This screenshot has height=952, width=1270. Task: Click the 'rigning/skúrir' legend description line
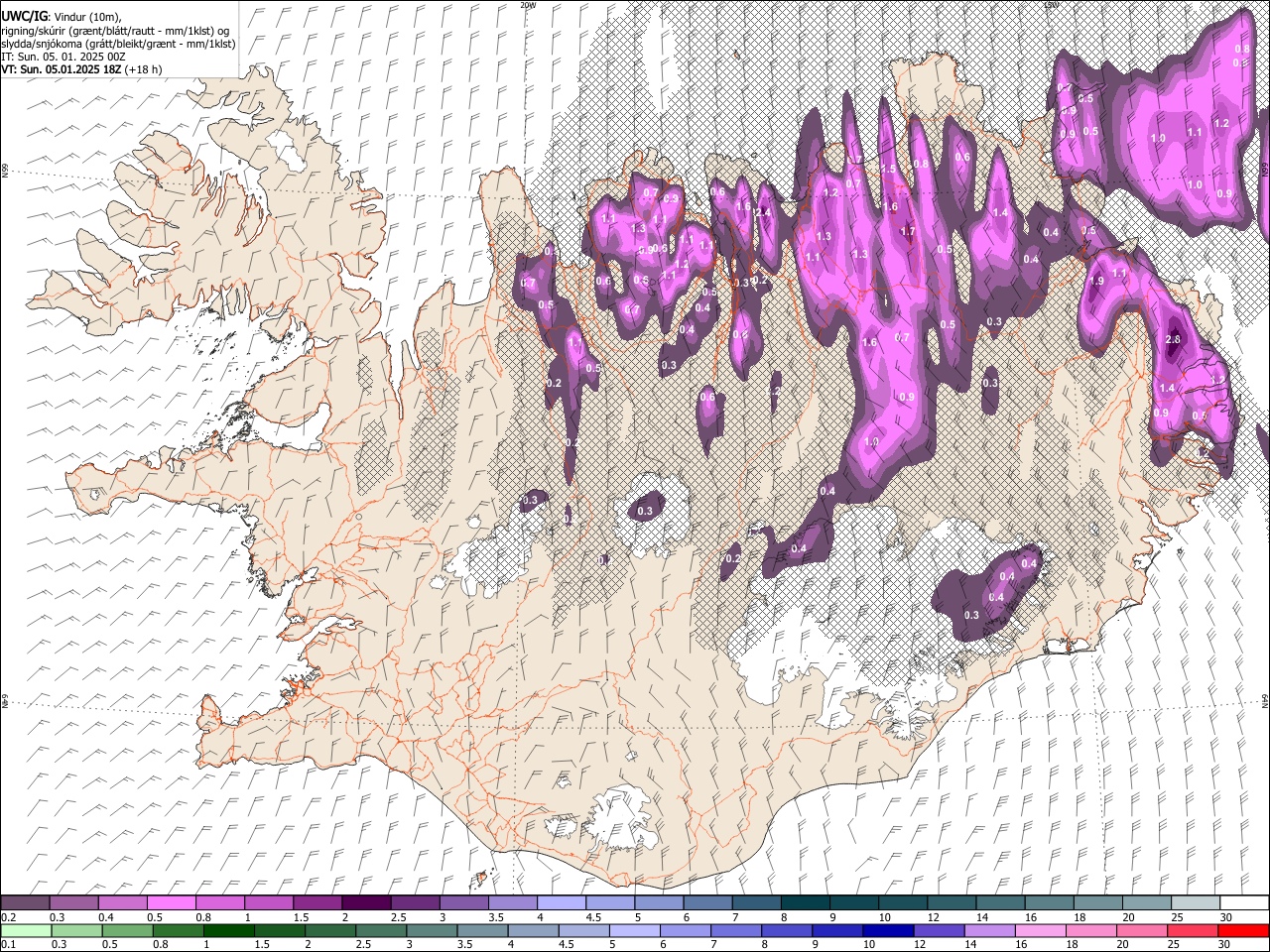click(117, 30)
